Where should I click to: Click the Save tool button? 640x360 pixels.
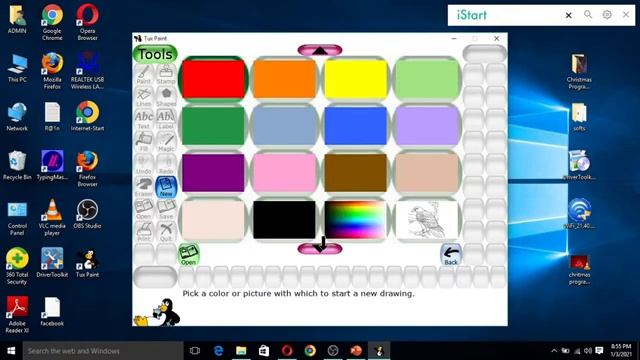coord(166,209)
